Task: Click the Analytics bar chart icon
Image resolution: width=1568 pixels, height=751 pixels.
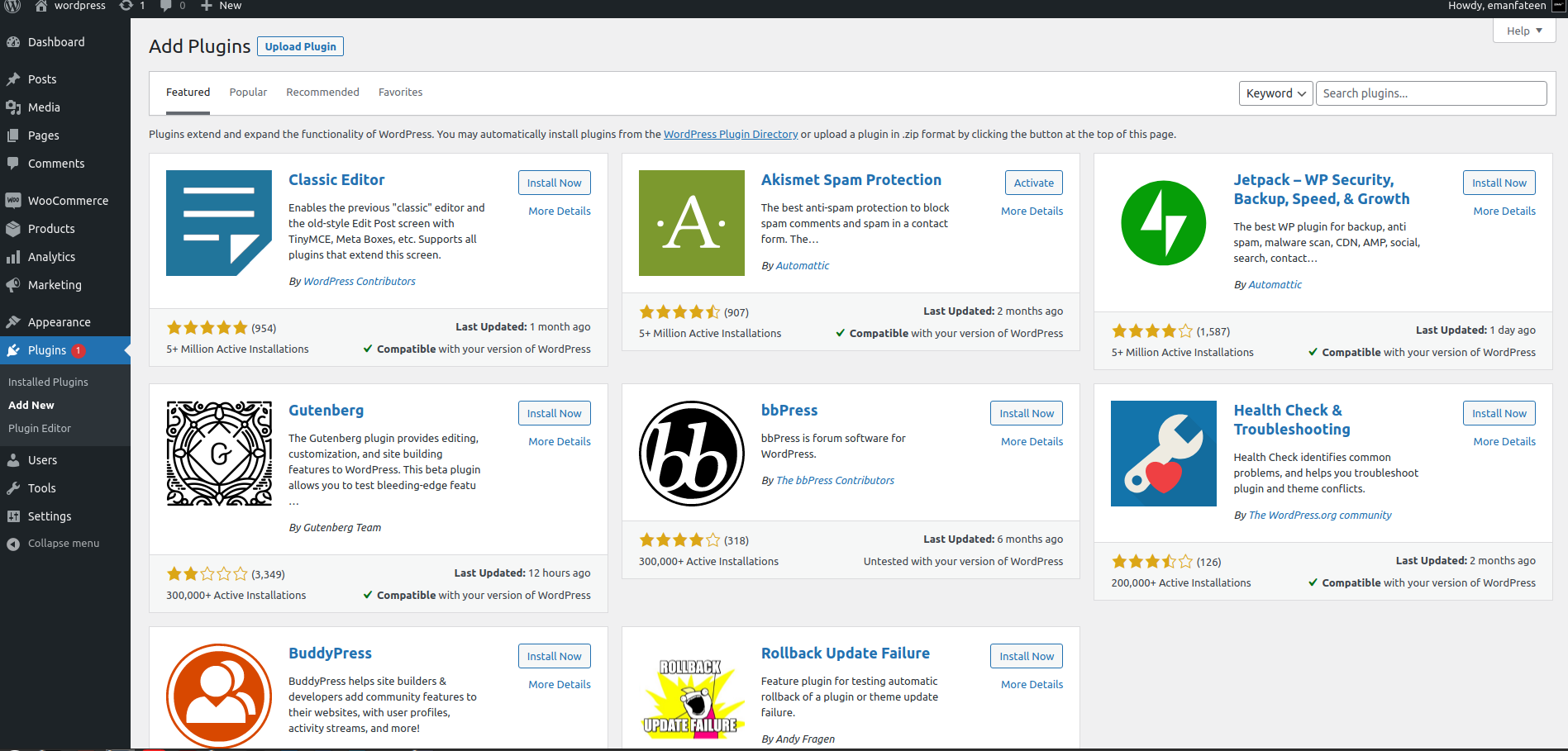Action: 13,257
